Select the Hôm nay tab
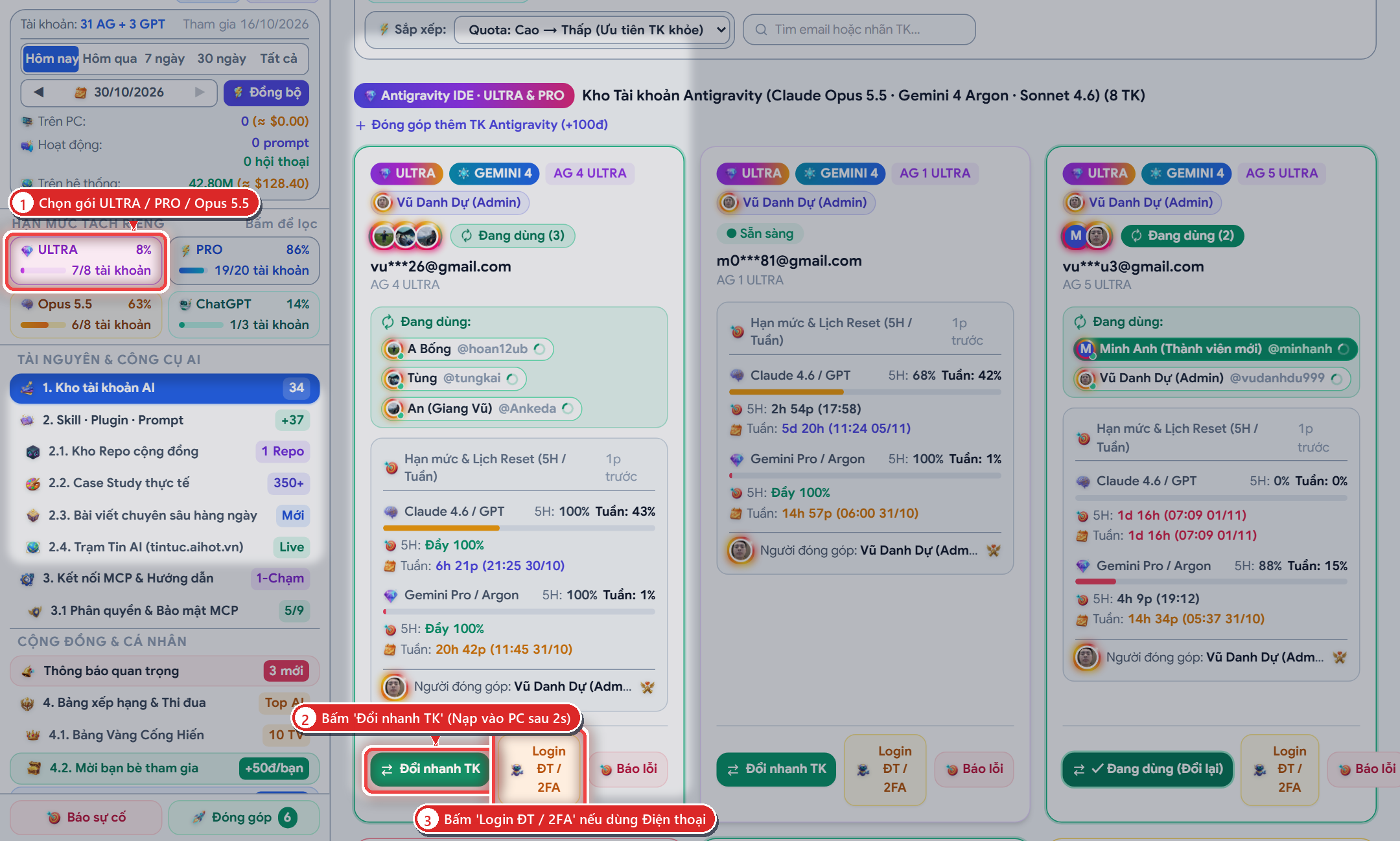 (x=51, y=58)
